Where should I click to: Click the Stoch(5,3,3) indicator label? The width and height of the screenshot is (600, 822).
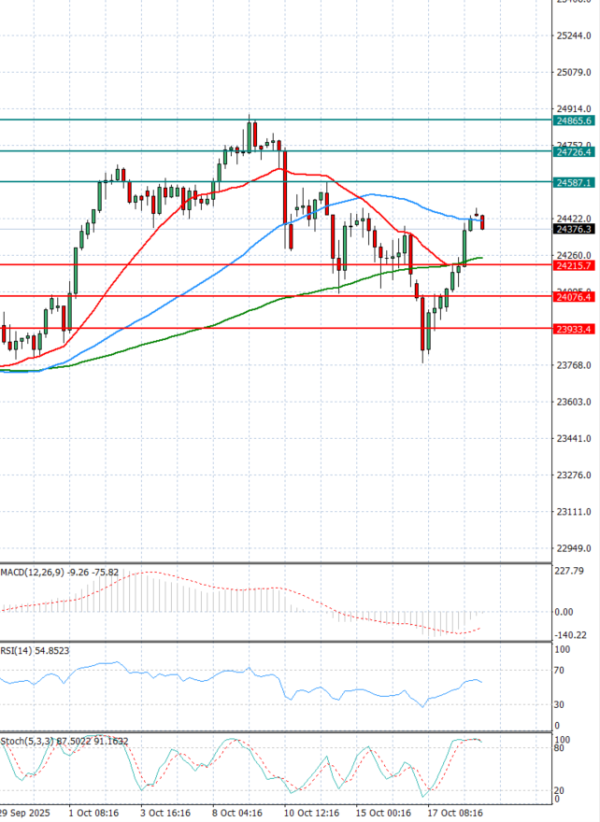tap(28, 741)
